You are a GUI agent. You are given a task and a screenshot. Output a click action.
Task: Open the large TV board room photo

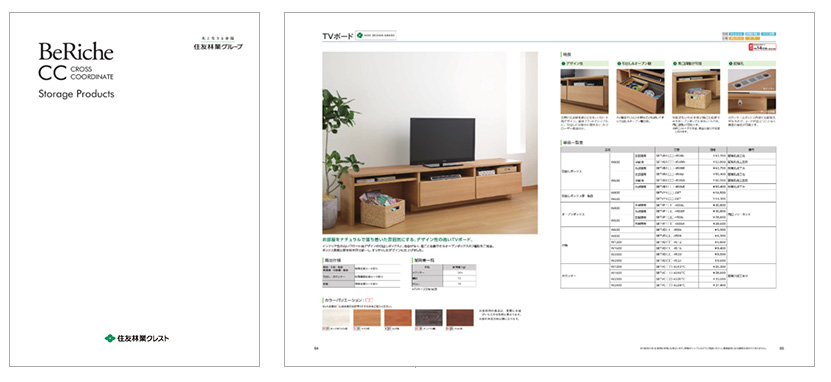(x=430, y=143)
